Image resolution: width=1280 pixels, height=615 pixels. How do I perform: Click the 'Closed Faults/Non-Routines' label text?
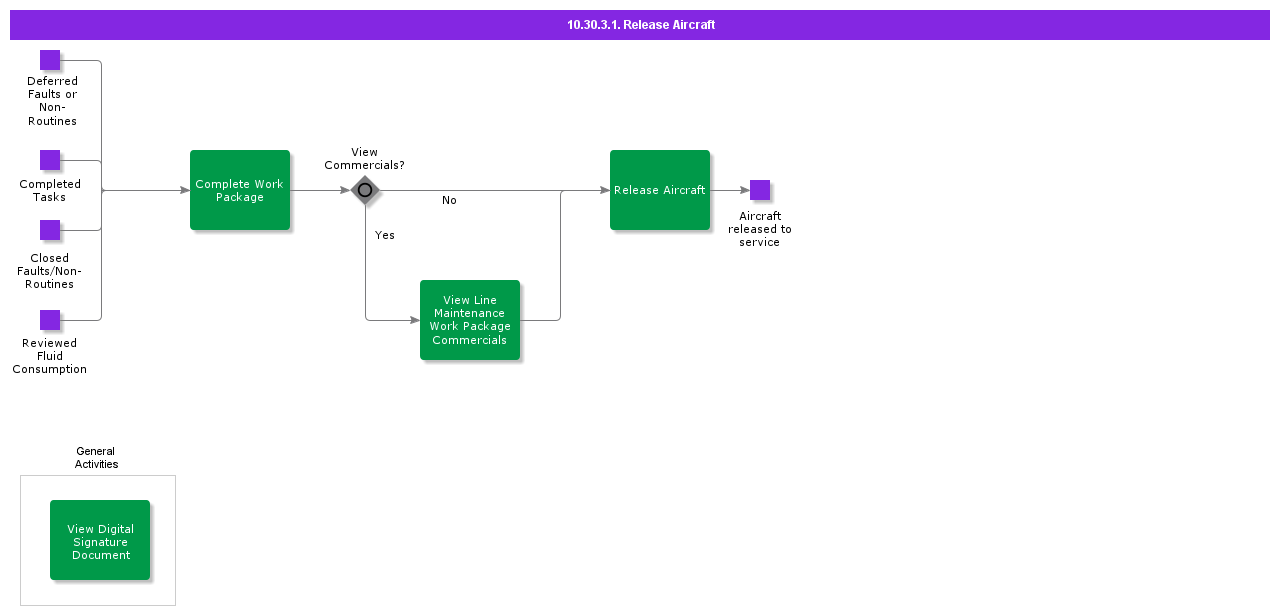click(50, 271)
